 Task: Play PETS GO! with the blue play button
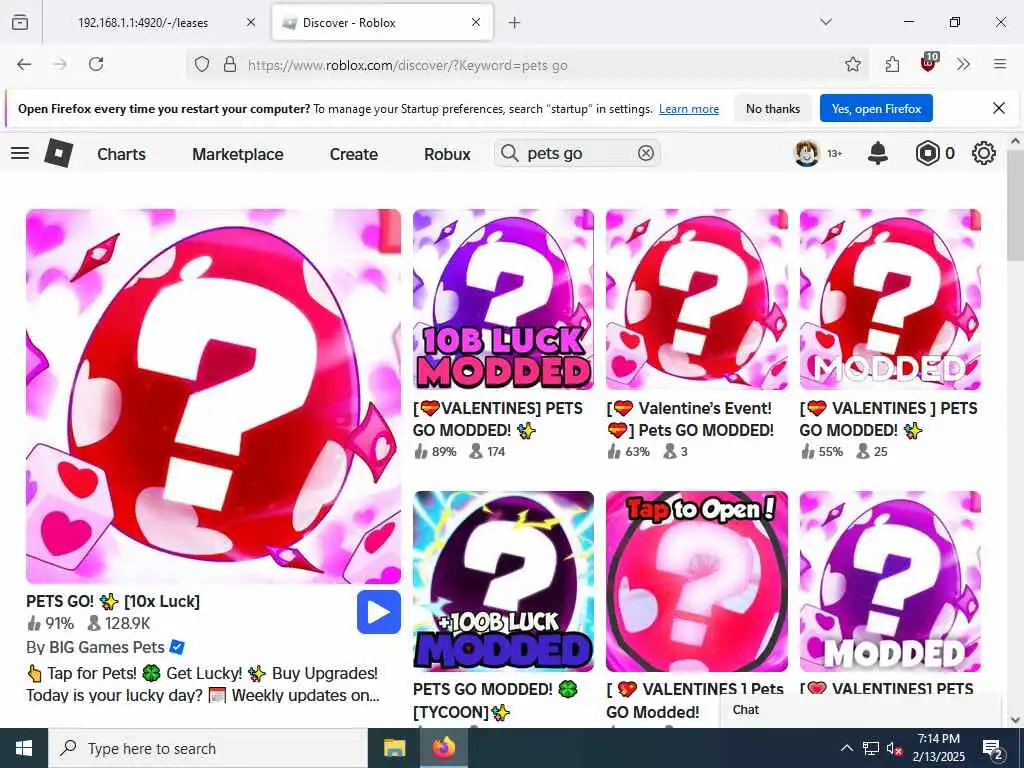coord(379,612)
